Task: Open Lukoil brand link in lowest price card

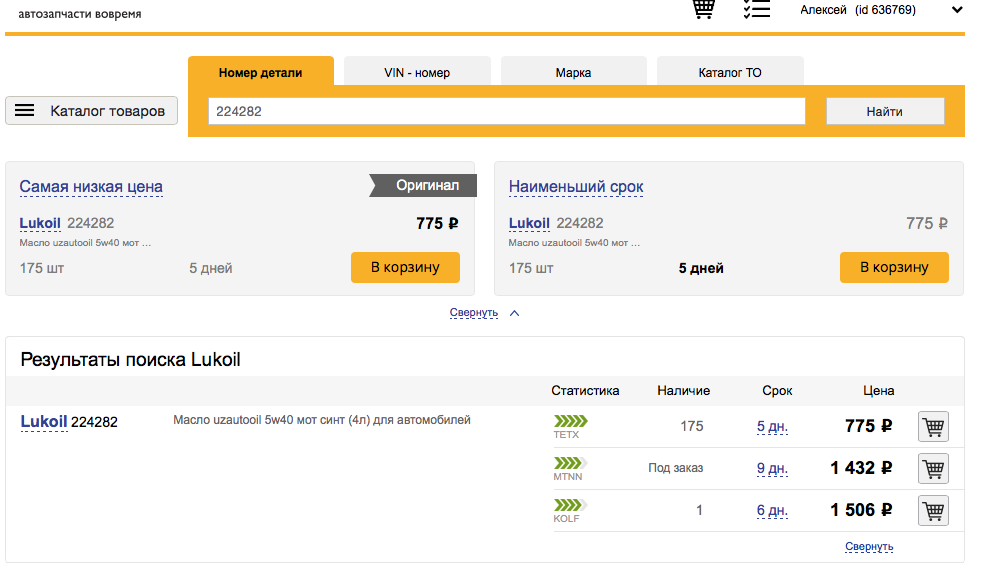Action: (40, 224)
